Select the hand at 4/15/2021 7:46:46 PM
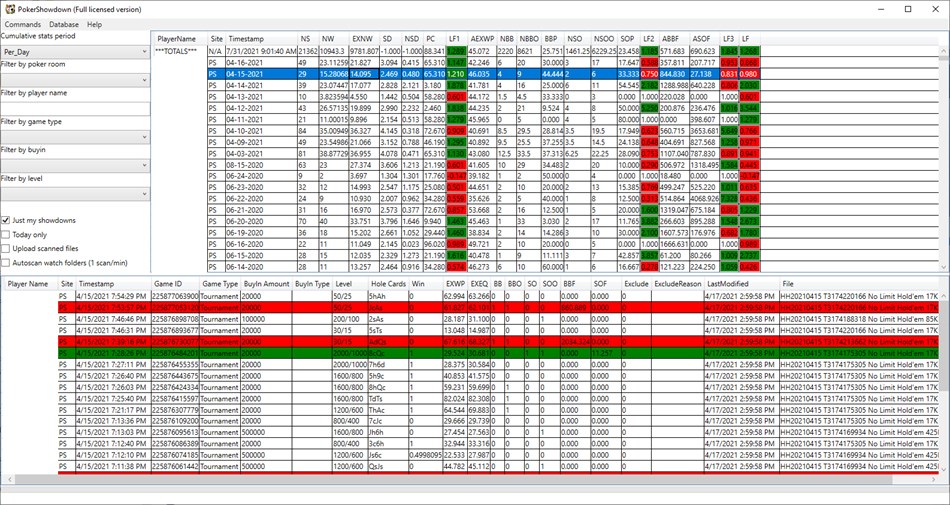 (500, 319)
